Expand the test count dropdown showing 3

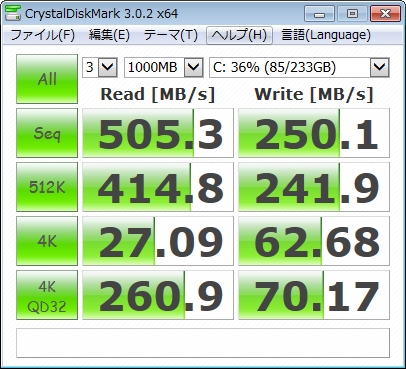tap(108, 68)
